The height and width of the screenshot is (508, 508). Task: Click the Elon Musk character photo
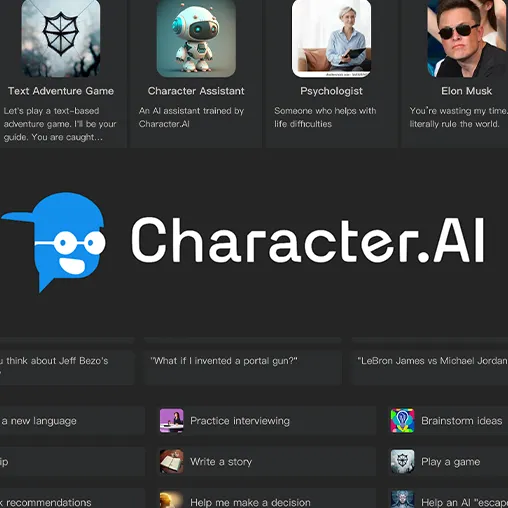[x=467, y=38]
